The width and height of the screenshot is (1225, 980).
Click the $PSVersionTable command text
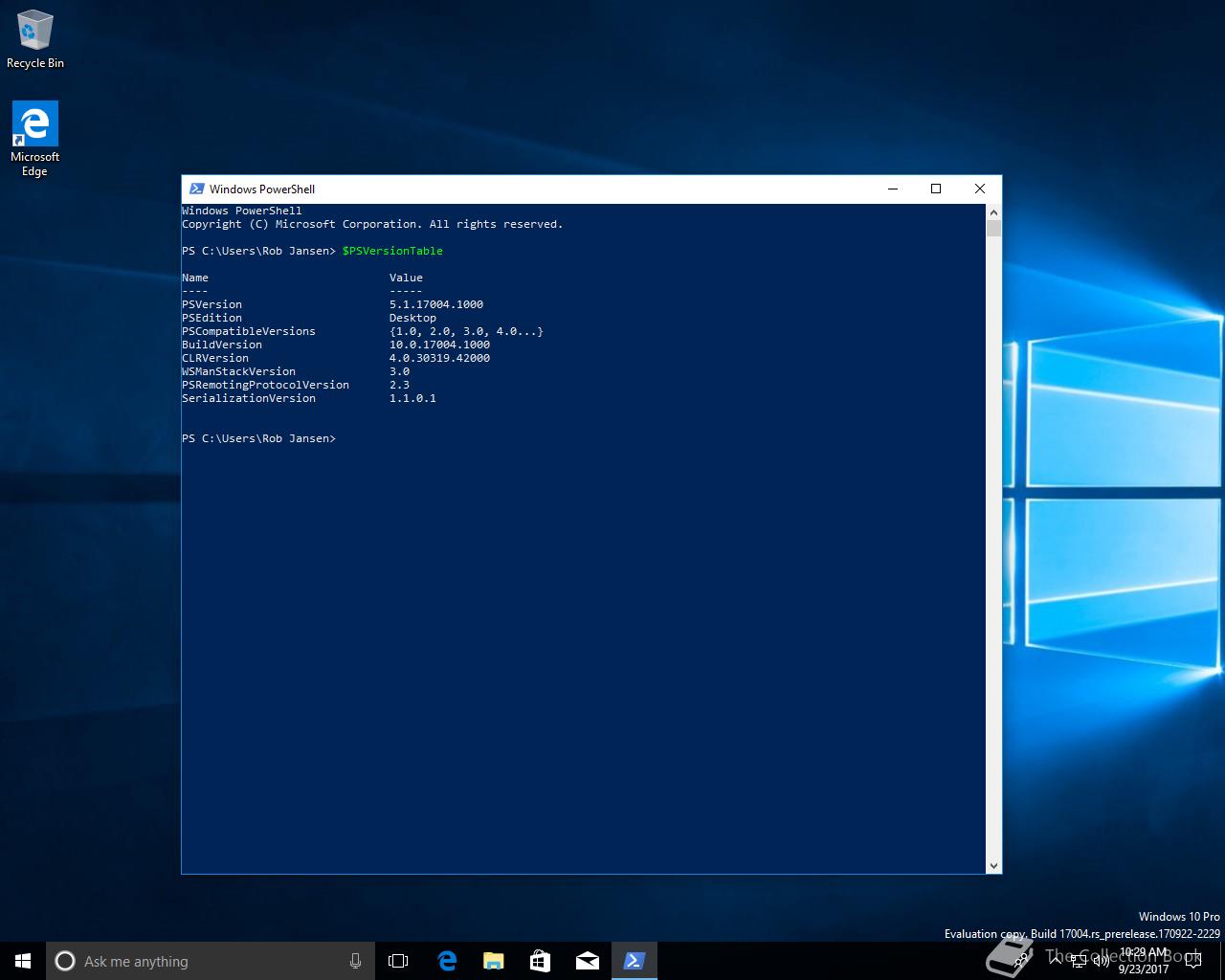tap(392, 251)
